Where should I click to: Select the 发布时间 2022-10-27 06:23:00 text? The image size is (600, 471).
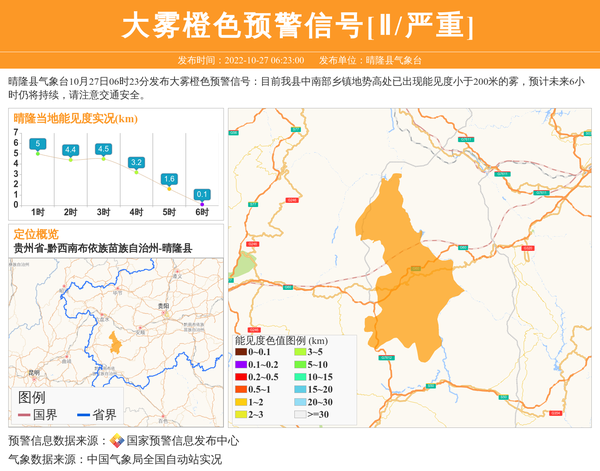click(241, 60)
